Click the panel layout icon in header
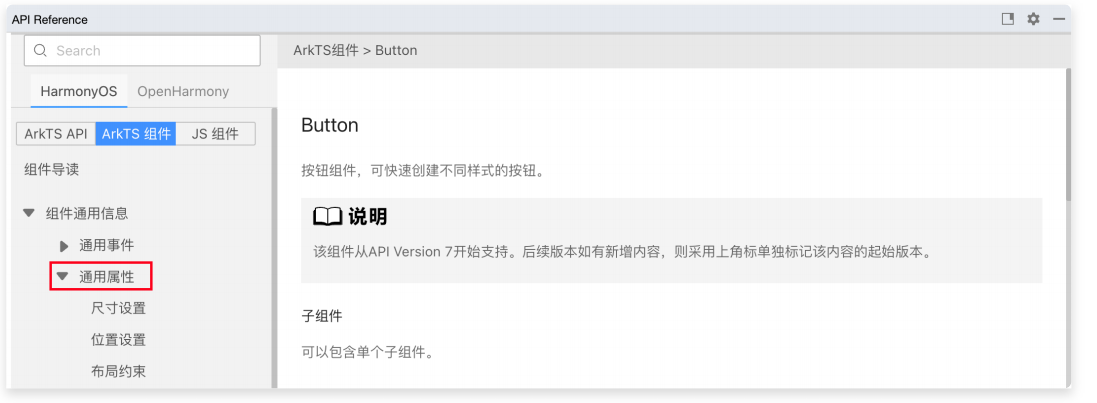The image size is (1097, 403). (1008, 19)
